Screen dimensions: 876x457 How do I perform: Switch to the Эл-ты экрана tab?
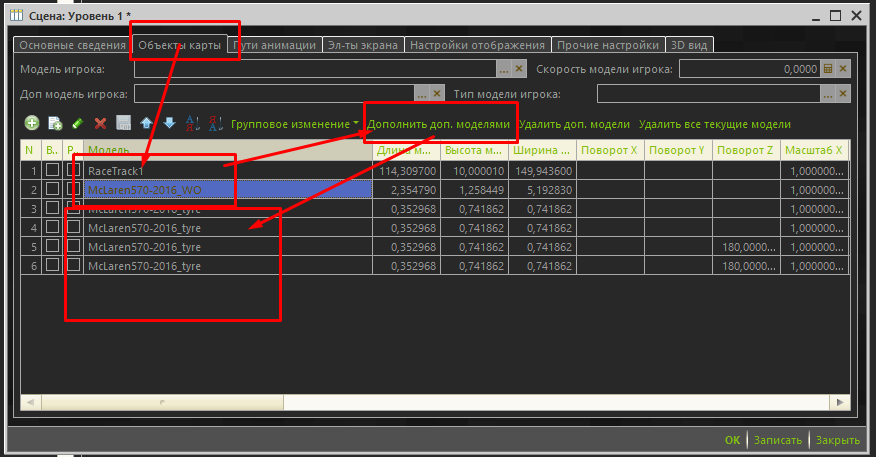pyautogui.click(x=363, y=45)
